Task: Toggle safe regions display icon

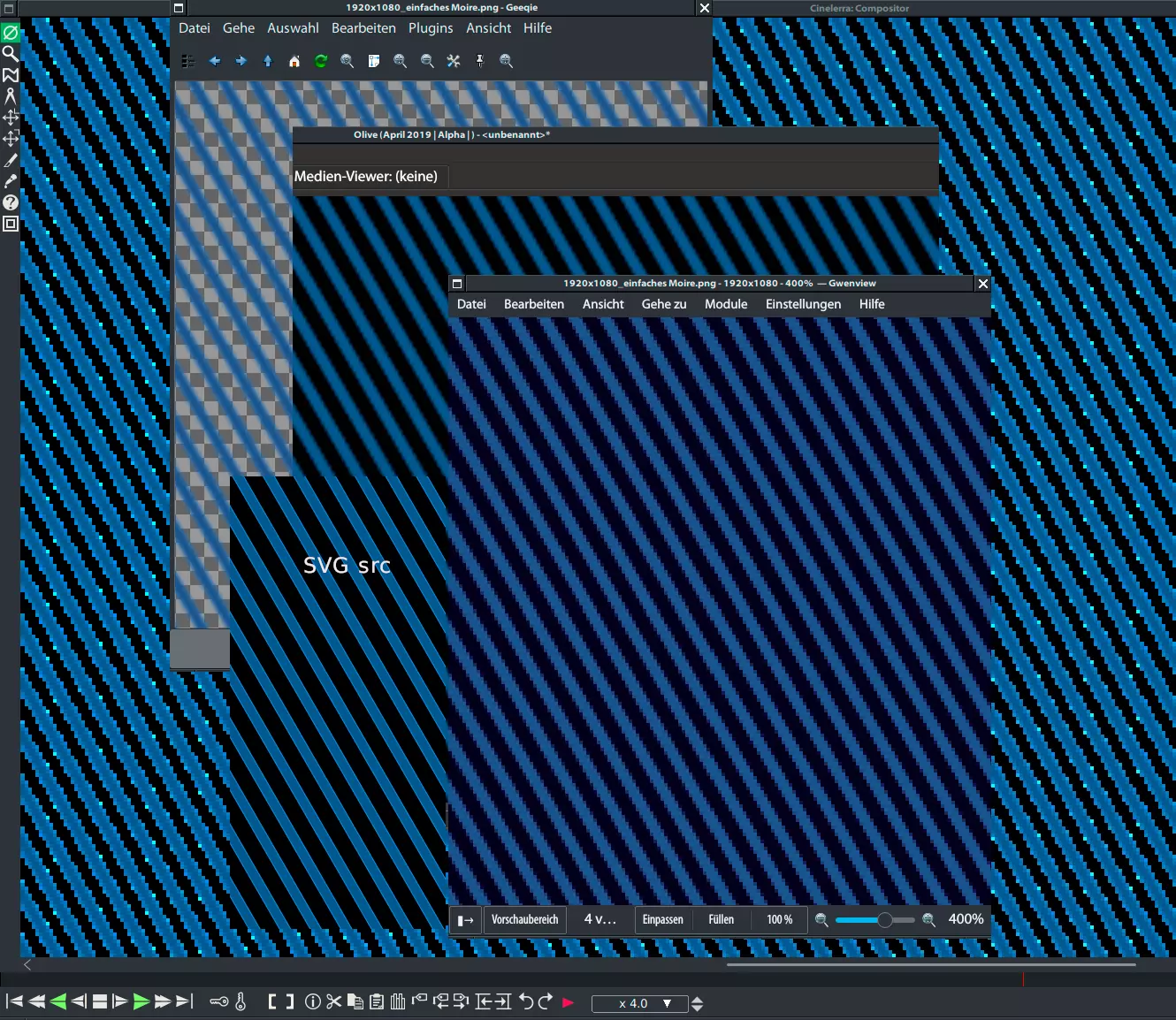Action: tap(11, 224)
